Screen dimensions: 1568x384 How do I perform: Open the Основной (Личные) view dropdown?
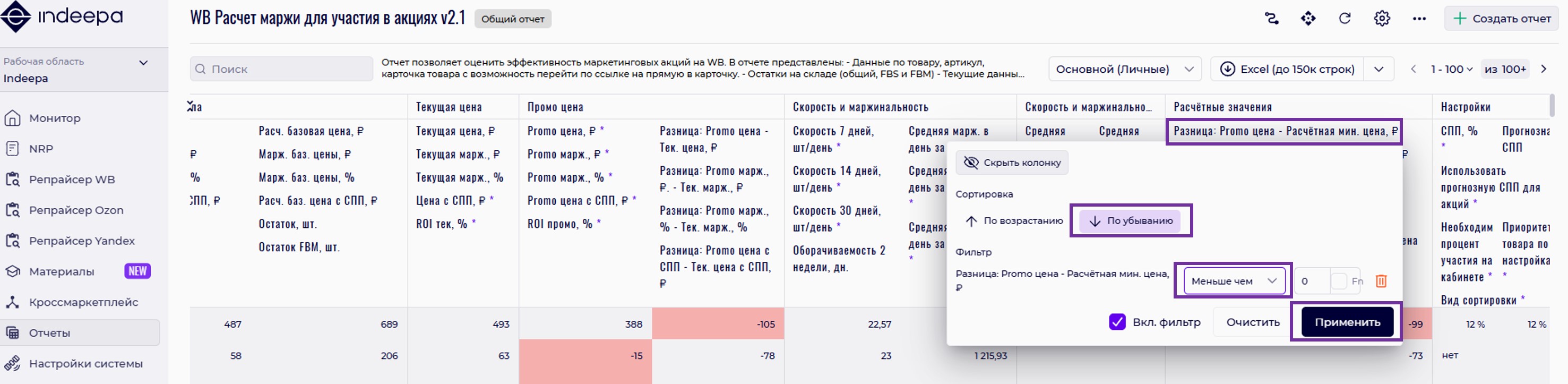point(1125,69)
